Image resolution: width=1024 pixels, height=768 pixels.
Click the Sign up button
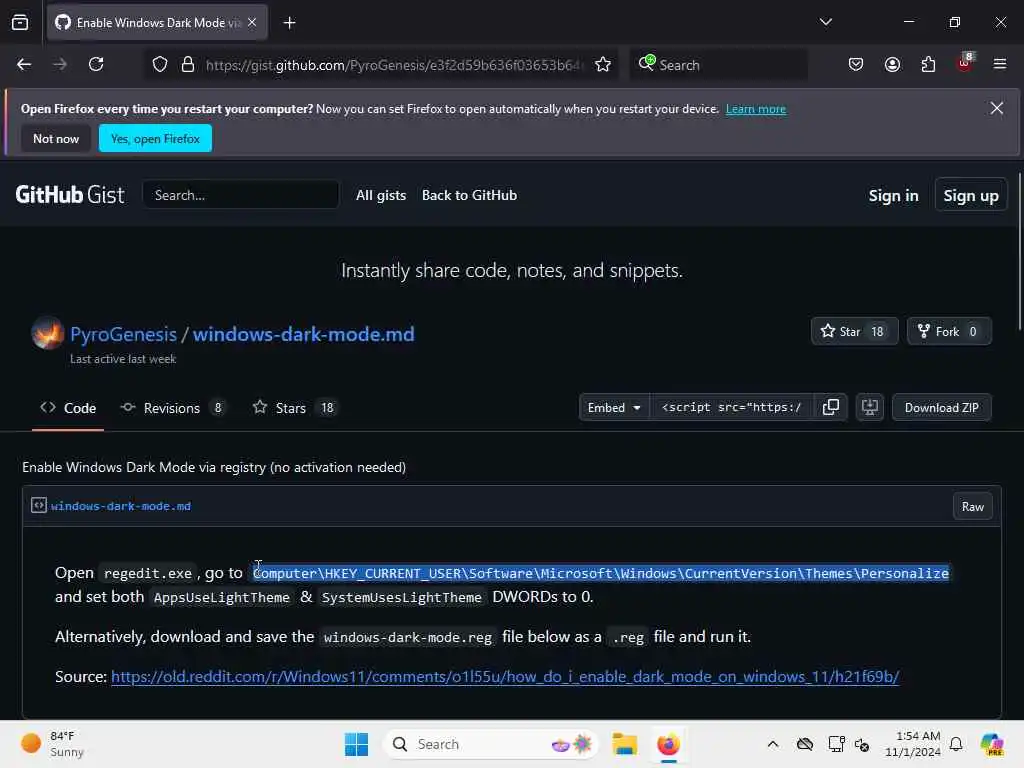(x=970, y=195)
